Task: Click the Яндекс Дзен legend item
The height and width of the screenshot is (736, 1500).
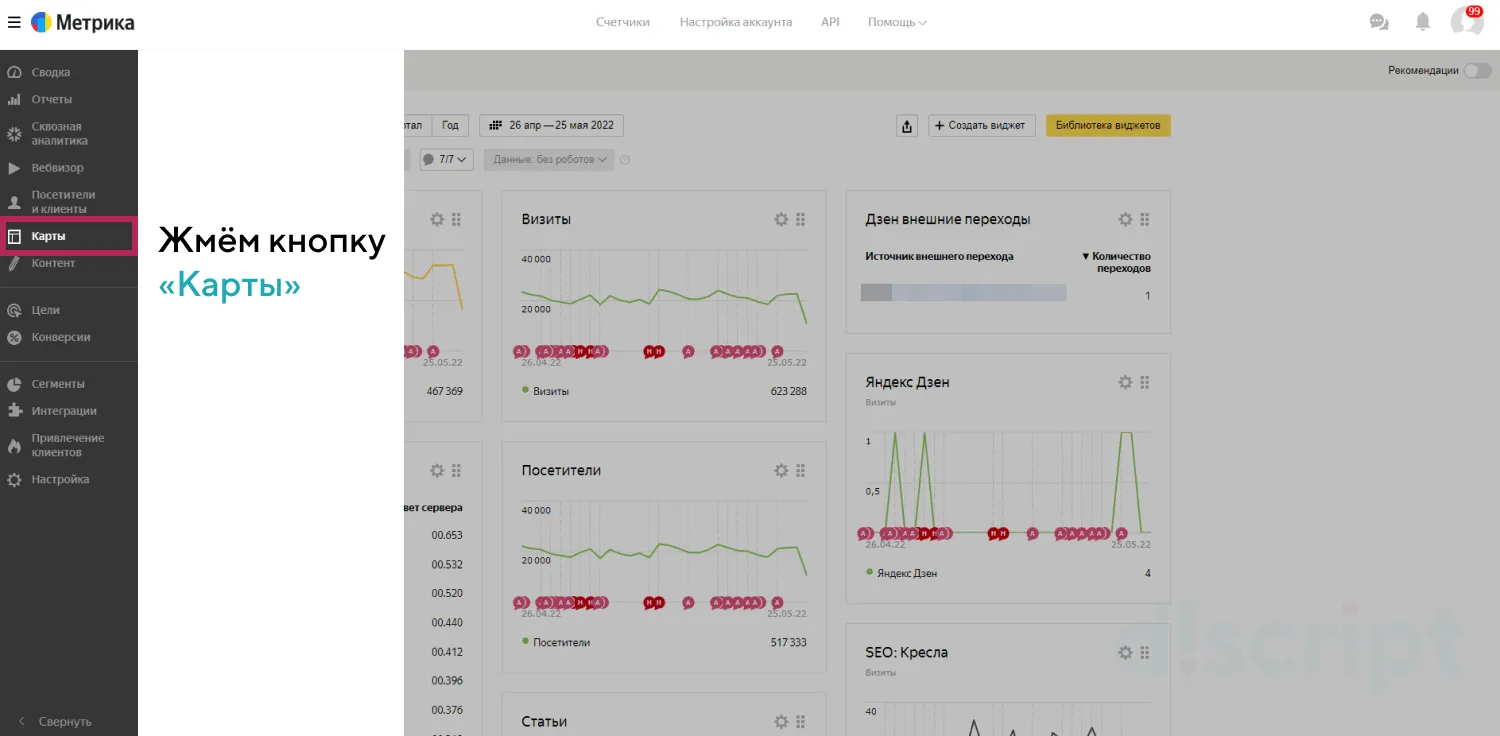Action: [901, 573]
